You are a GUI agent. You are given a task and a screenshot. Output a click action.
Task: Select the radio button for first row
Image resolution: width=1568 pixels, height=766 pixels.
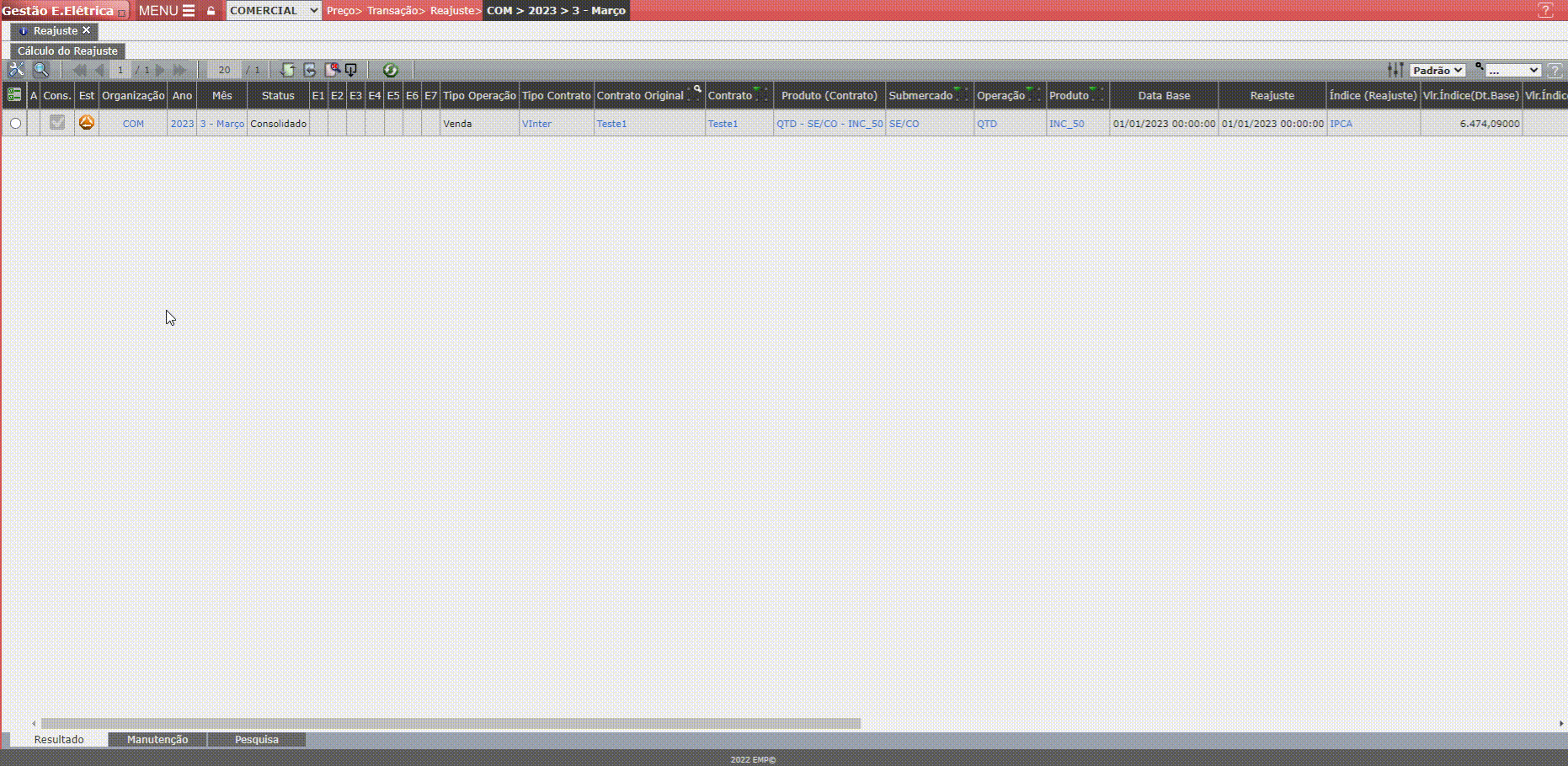(15, 124)
